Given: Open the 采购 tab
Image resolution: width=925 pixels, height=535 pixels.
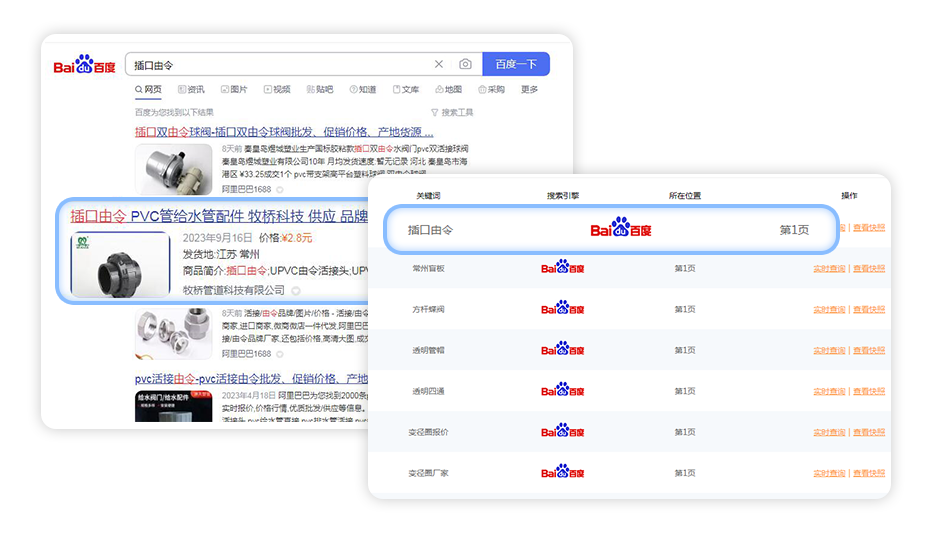Looking at the screenshot, I should pyautogui.click(x=491, y=90).
